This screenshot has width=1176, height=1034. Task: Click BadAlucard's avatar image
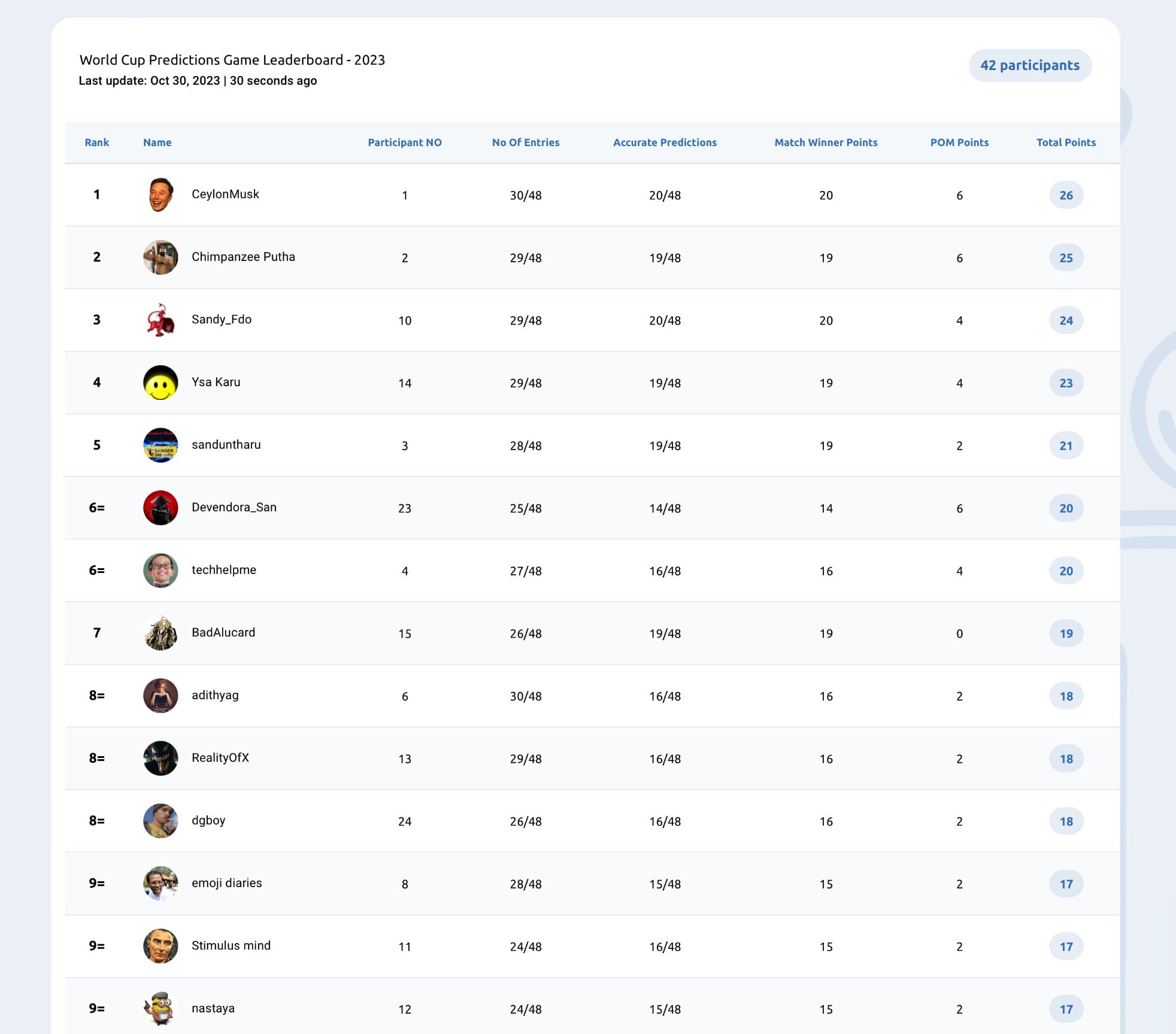tap(160, 633)
